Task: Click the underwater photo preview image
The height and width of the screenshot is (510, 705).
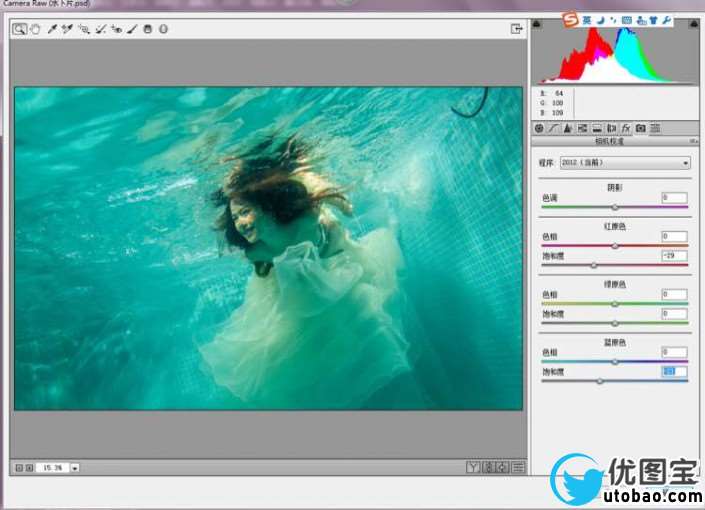Action: [x=268, y=248]
